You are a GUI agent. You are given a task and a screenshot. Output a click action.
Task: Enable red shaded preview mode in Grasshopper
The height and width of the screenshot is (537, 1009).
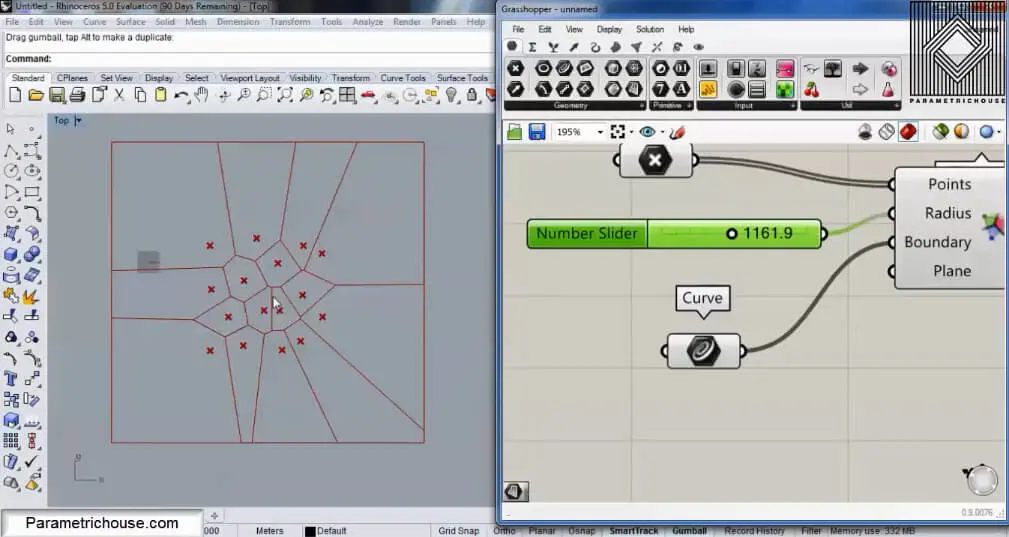click(908, 132)
